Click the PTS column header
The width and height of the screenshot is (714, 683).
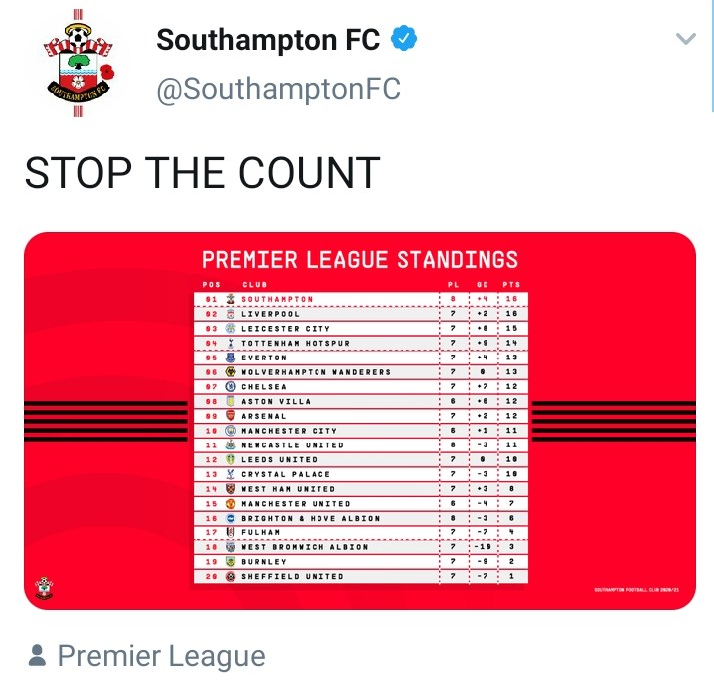click(512, 285)
